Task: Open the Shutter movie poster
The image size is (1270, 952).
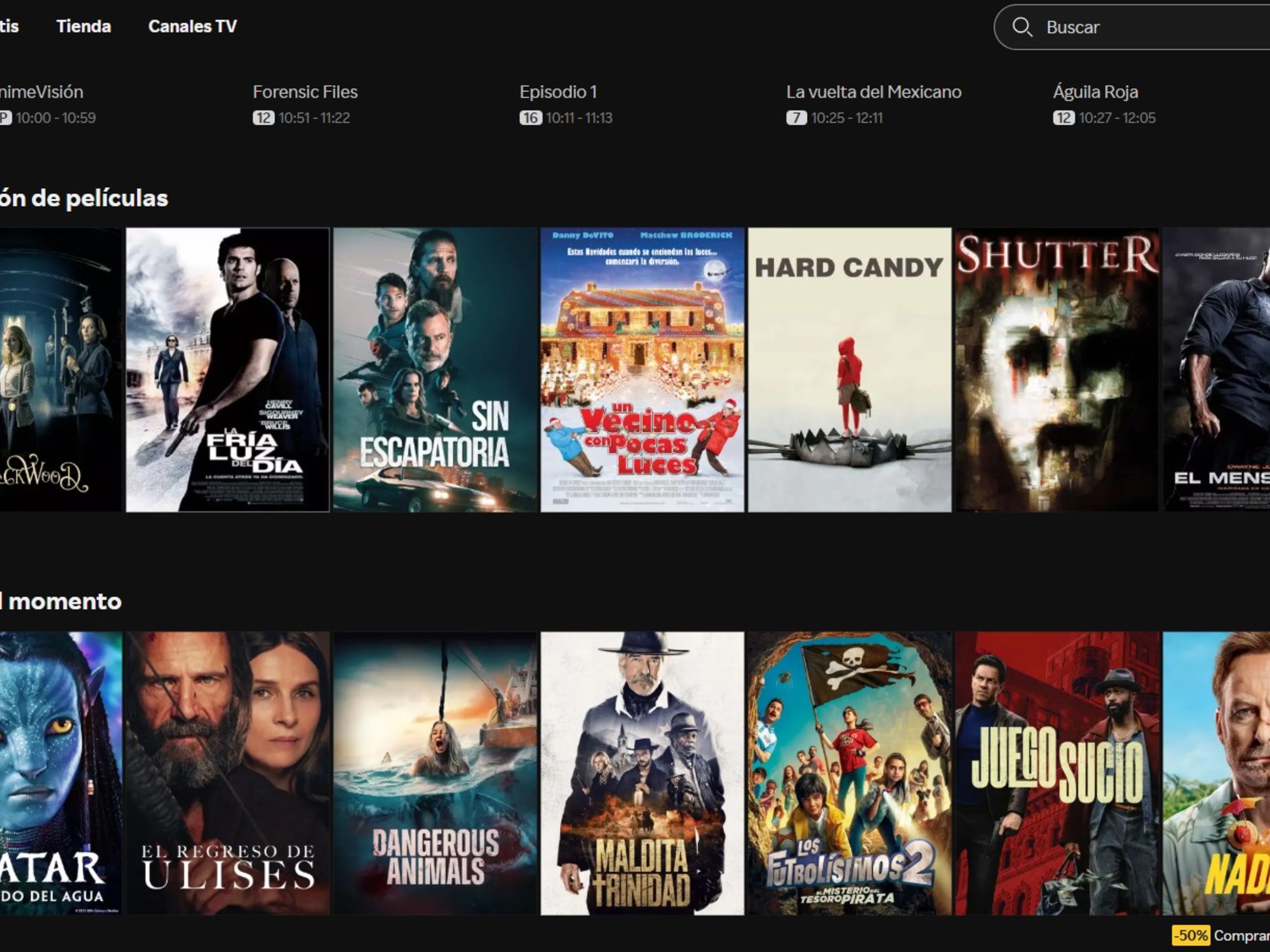Action: tap(1057, 369)
